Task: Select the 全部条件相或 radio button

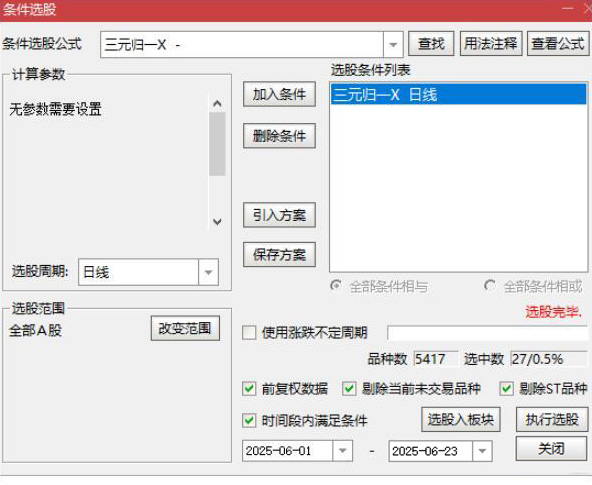Action: pyautogui.click(x=490, y=286)
